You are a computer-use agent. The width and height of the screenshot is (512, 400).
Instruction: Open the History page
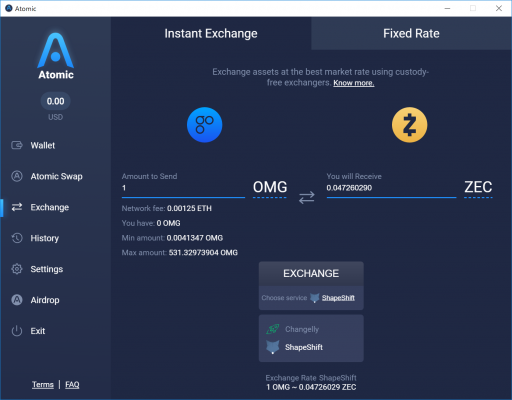[45, 238]
